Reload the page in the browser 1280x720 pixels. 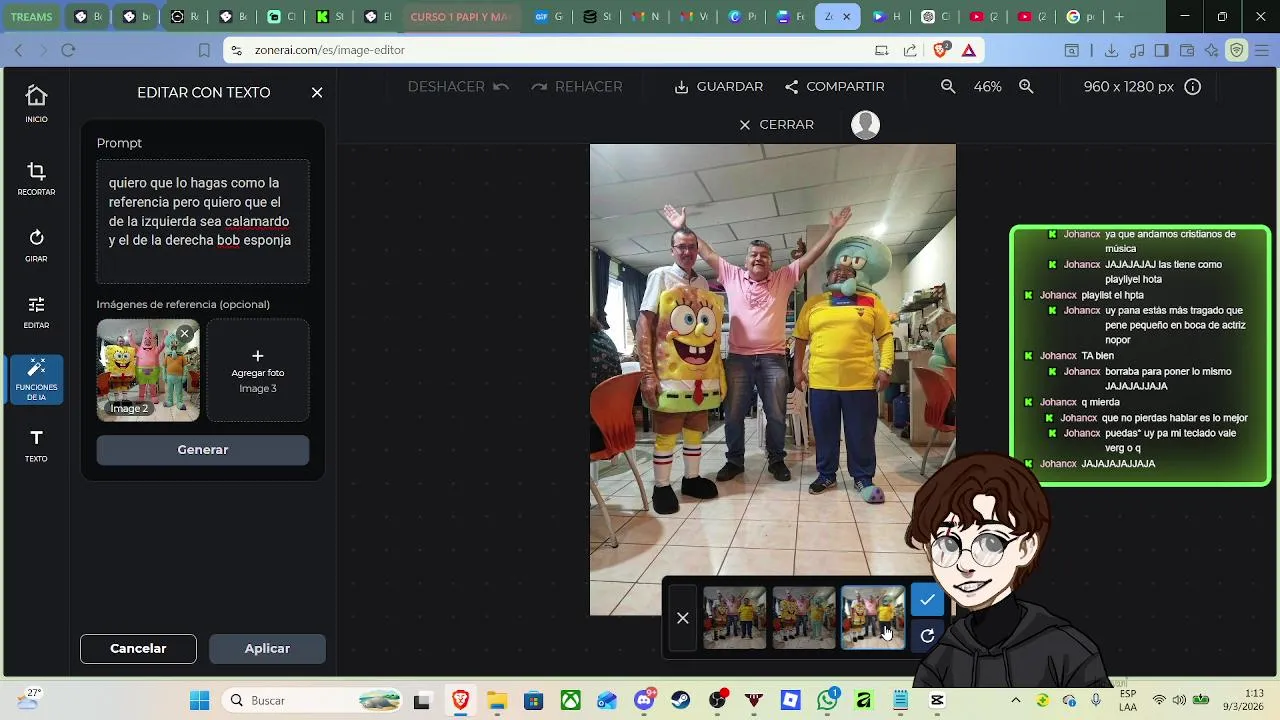68,50
